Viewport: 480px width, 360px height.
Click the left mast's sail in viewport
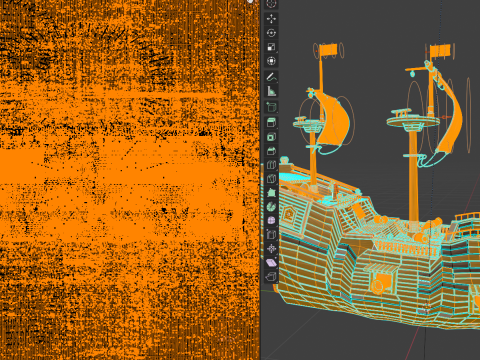pyautogui.click(x=335, y=120)
